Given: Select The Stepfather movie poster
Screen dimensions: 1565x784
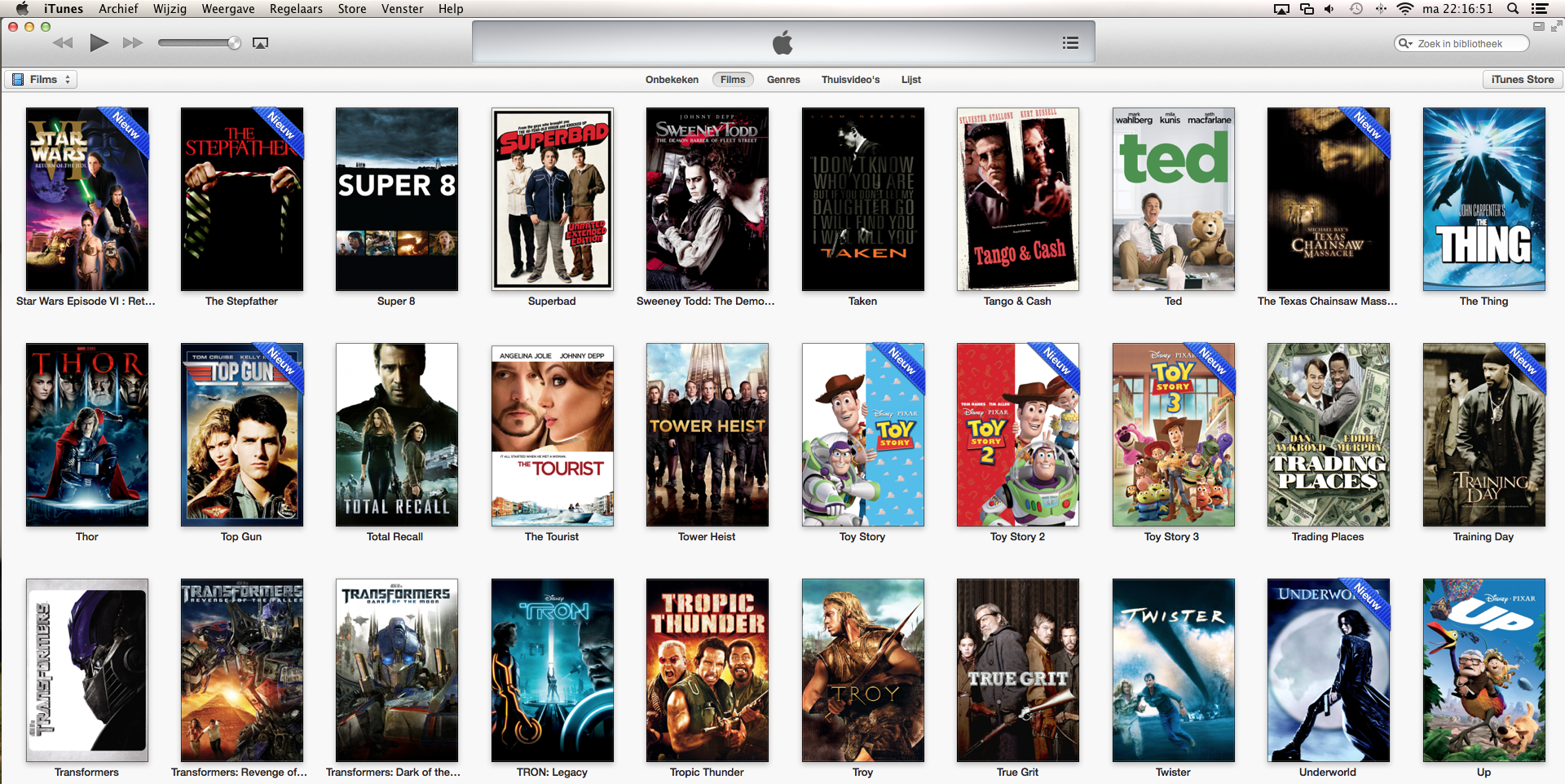Looking at the screenshot, I should pyautogui.click(x=242, y=199).
